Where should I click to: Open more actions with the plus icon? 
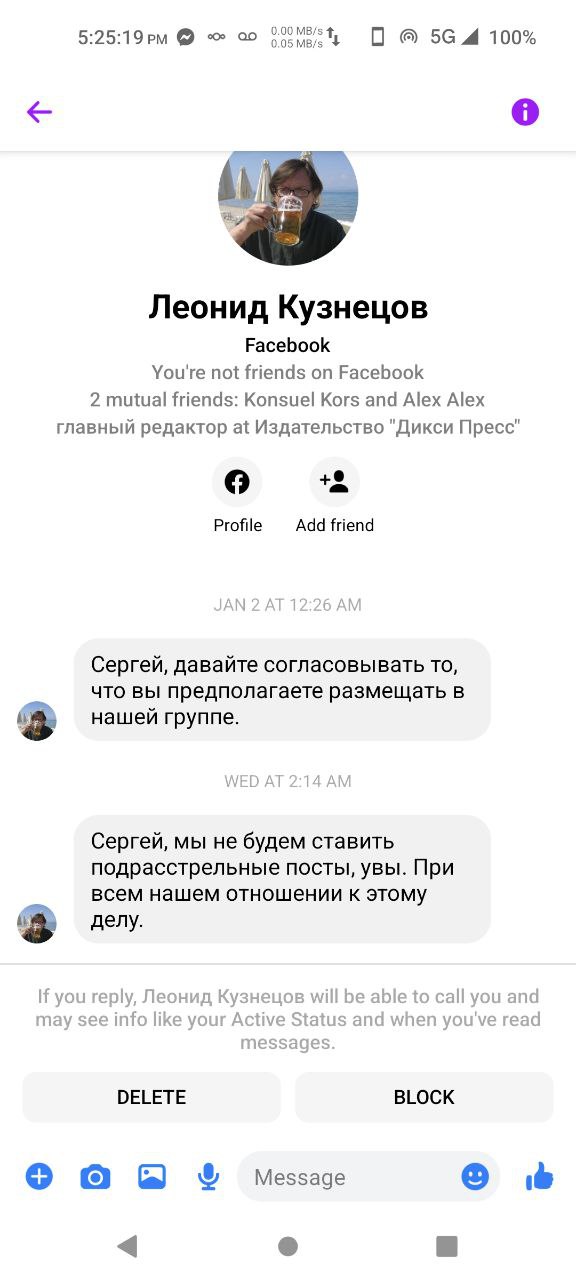(x=39, y=1177)
